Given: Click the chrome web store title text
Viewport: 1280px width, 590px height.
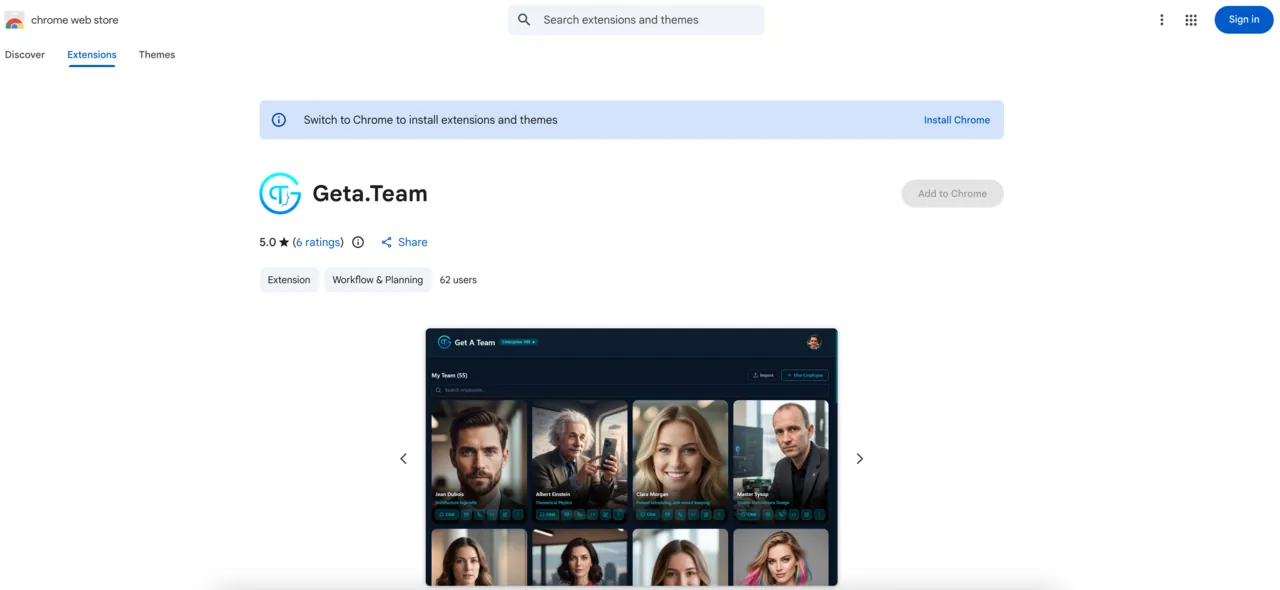Looking at the screenshot, I should [x=75, y=20].
